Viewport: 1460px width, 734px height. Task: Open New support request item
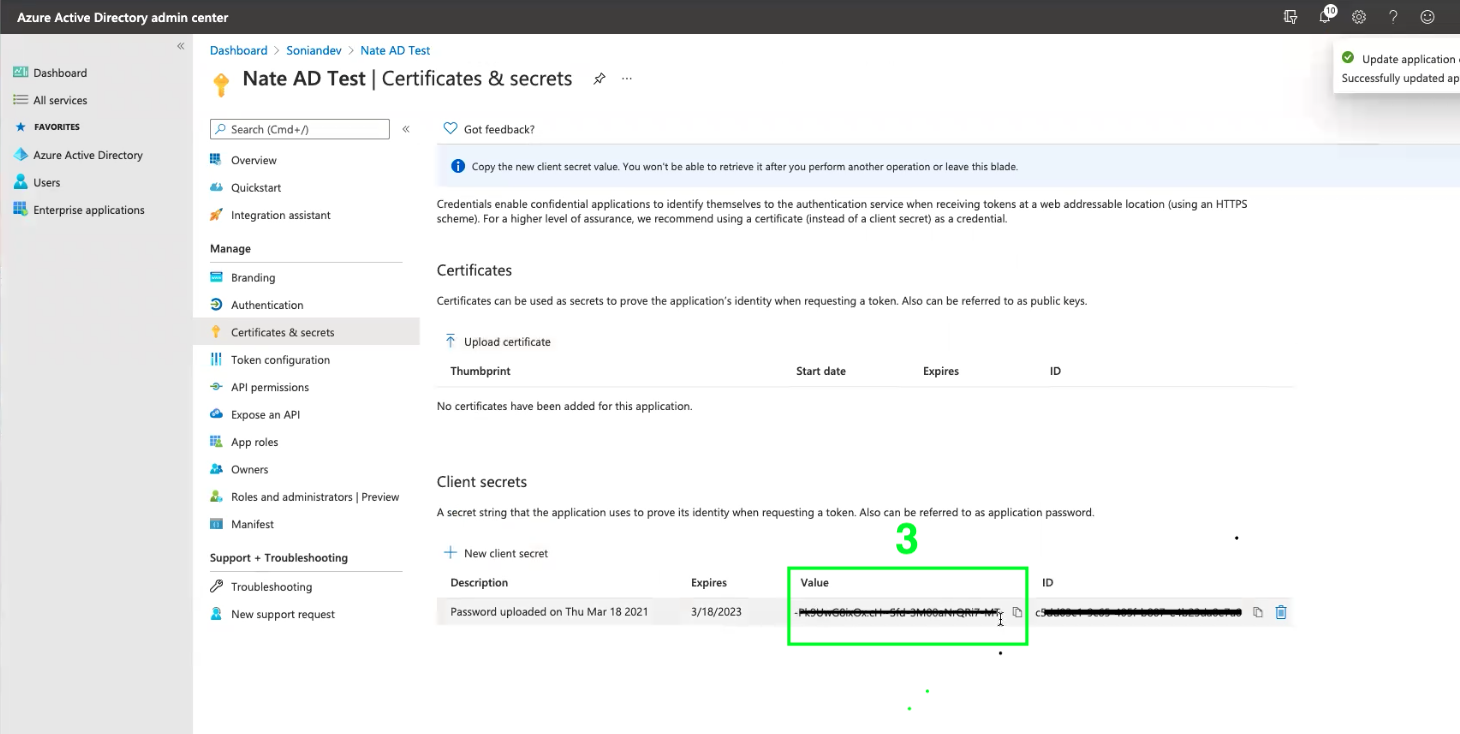[282, 614]
